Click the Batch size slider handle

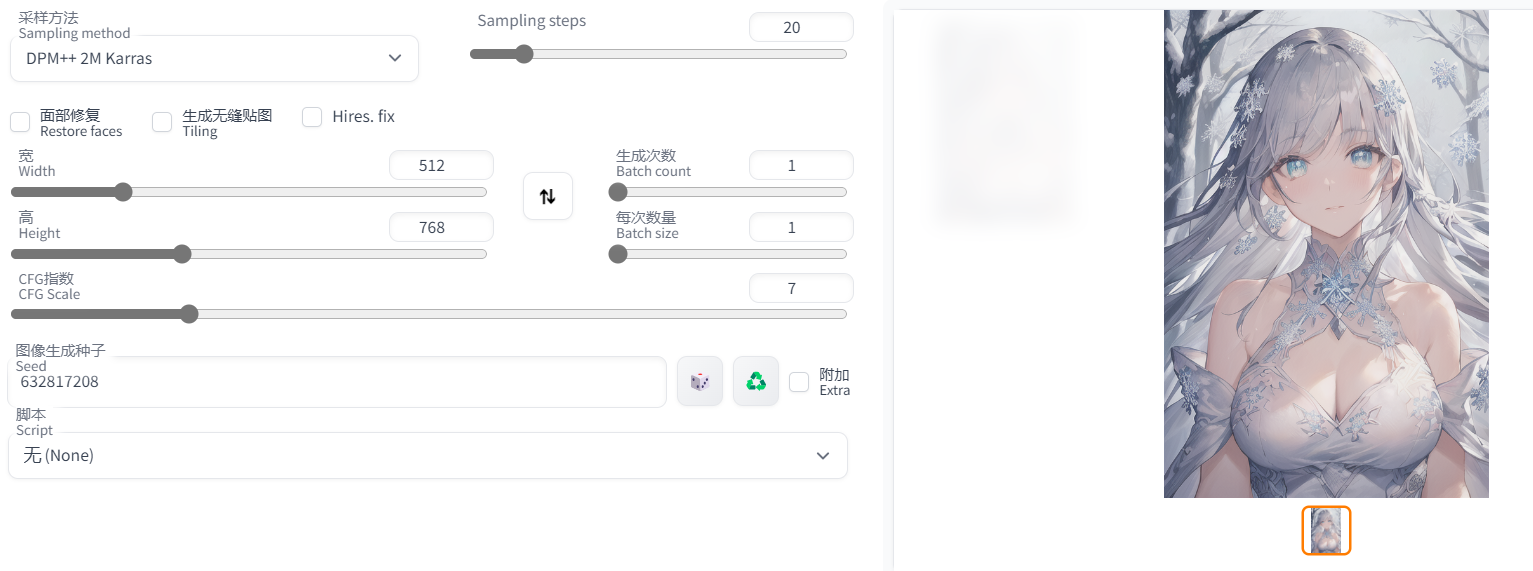pos(618,254)
